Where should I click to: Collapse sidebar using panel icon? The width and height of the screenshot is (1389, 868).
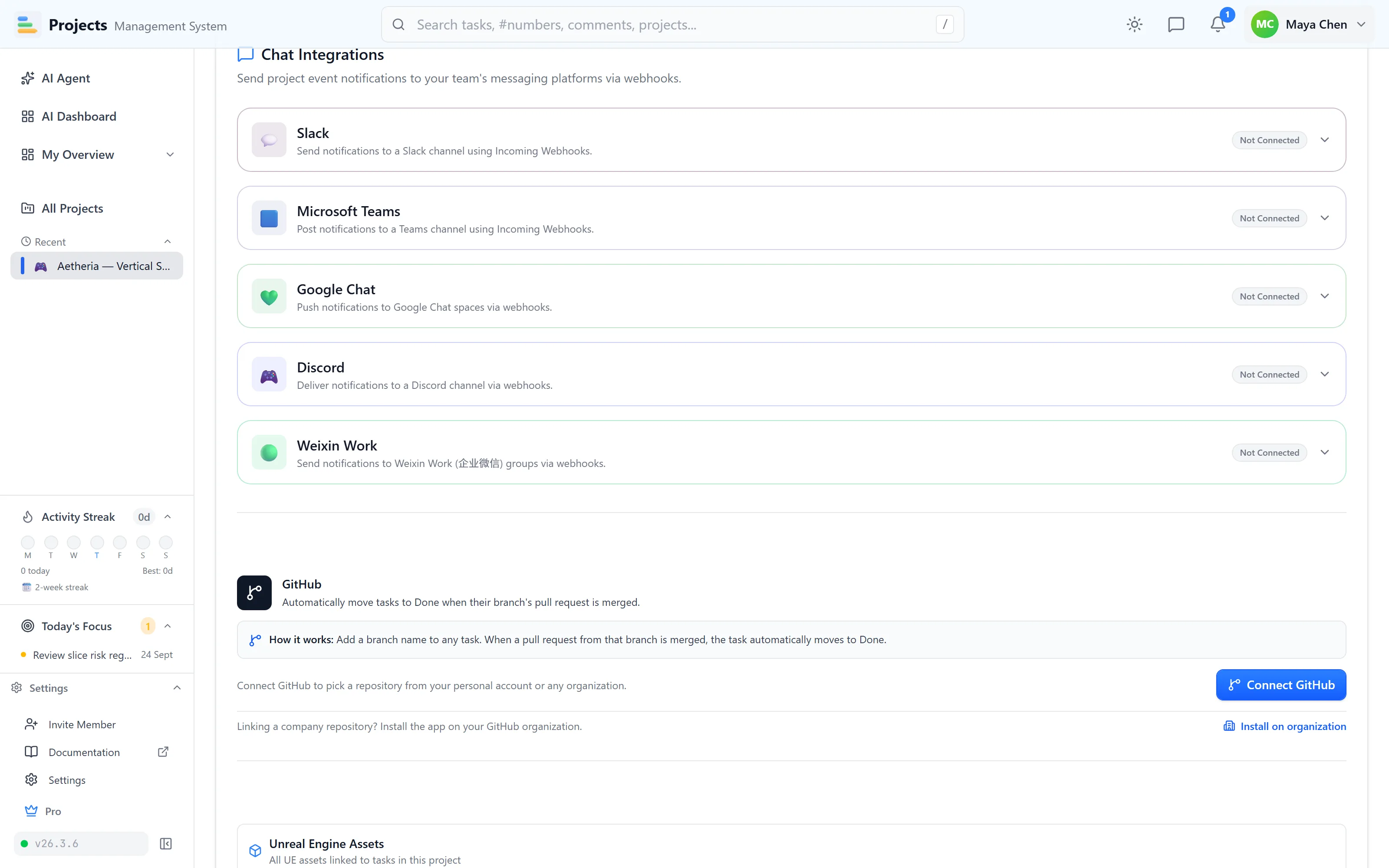tap(166, 843)
